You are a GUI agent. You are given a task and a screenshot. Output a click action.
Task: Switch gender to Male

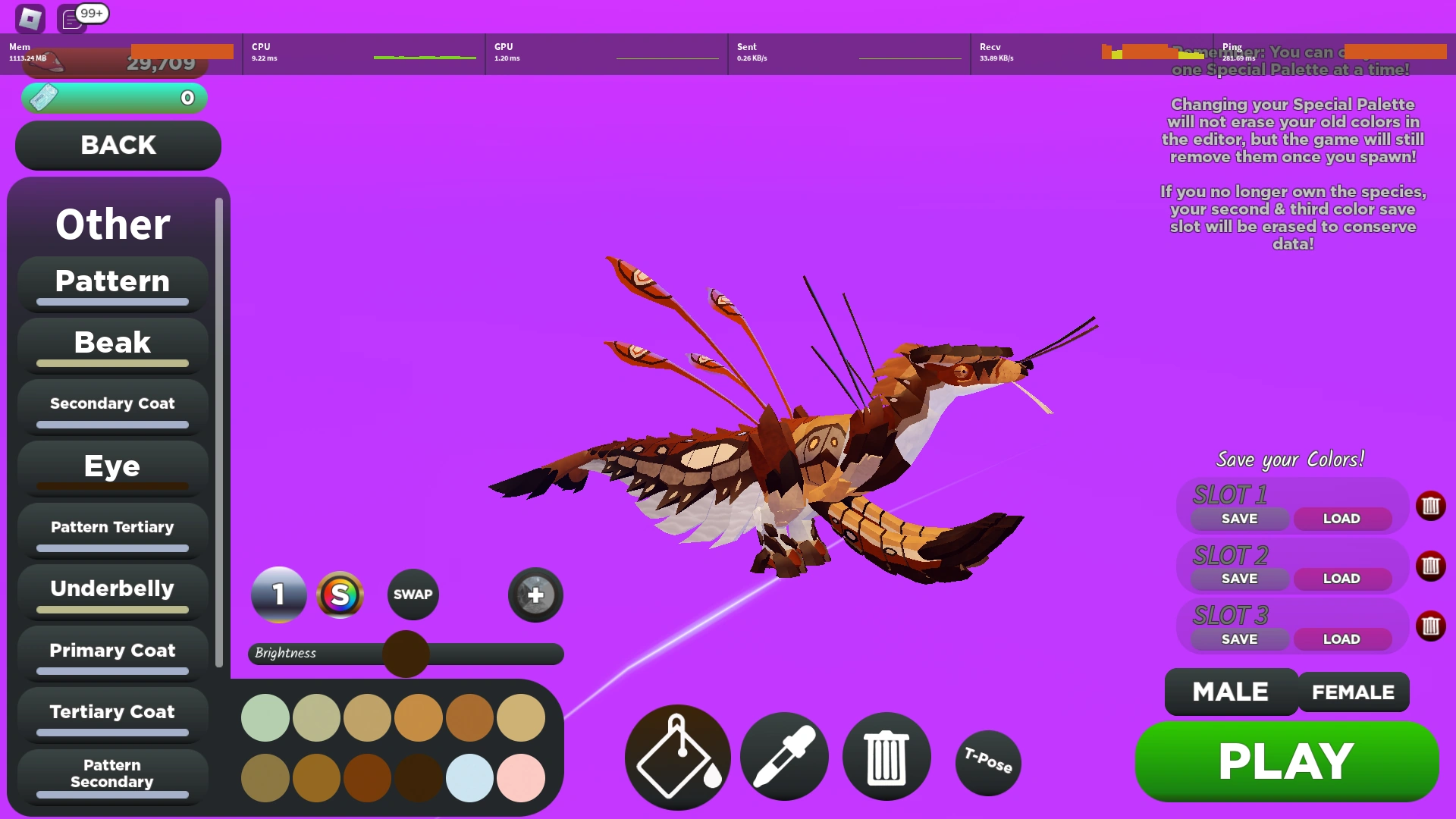1230,692
